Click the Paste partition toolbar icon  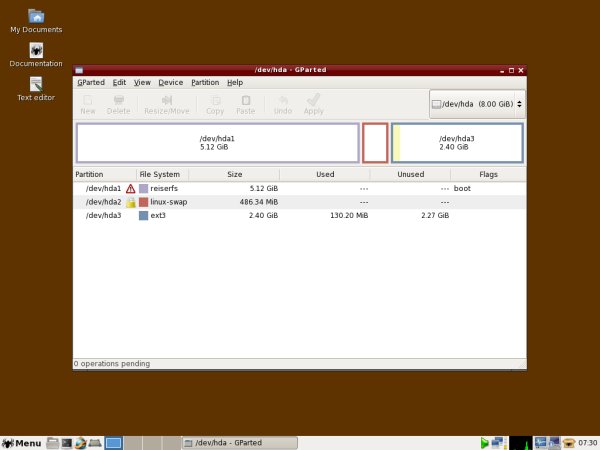245,104
